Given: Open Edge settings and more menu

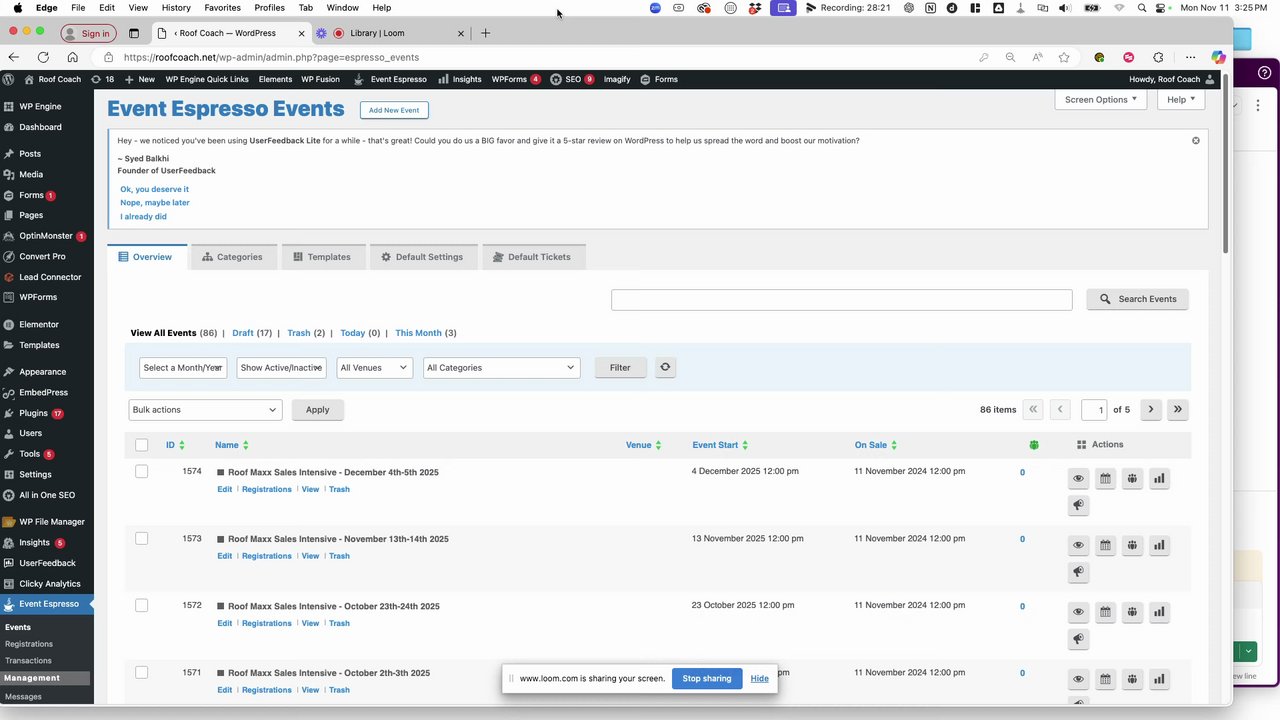Looking at the screenshot, I should pos(1190,57).
